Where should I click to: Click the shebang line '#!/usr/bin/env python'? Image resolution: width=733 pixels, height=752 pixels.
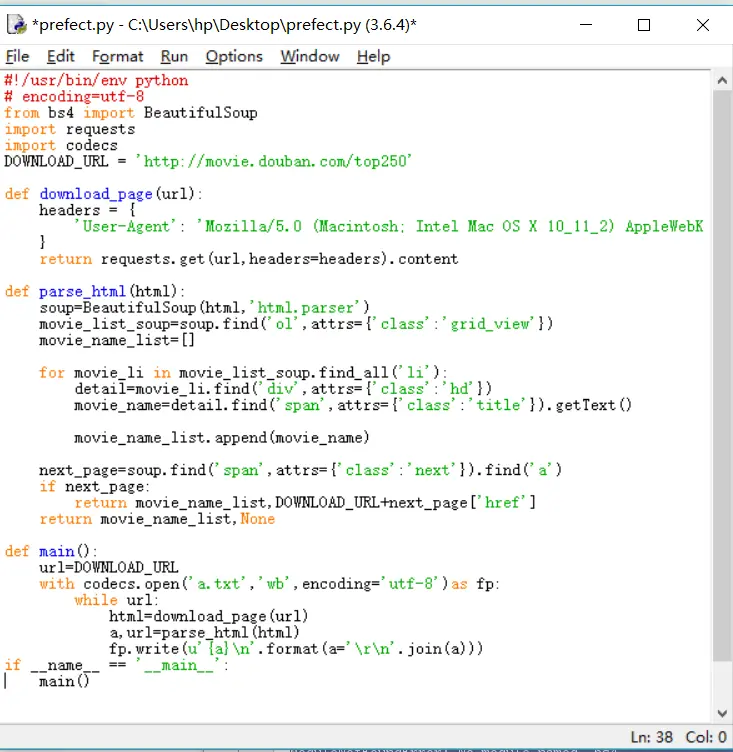pos(96,81)
